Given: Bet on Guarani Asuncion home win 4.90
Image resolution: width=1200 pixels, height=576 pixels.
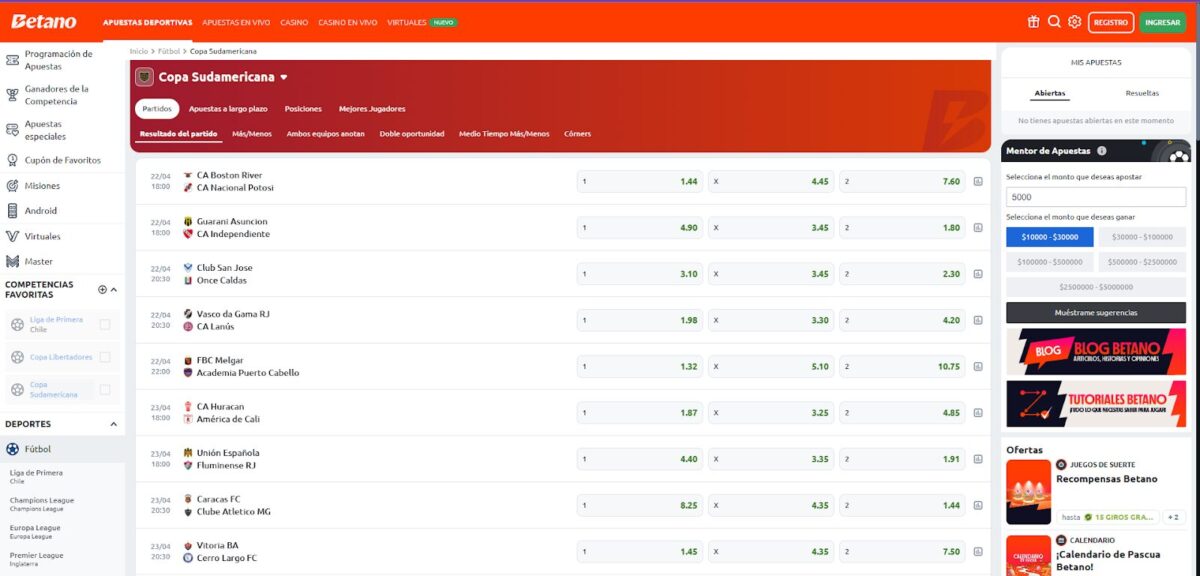Looking at the screenshot, I should 640,228.
